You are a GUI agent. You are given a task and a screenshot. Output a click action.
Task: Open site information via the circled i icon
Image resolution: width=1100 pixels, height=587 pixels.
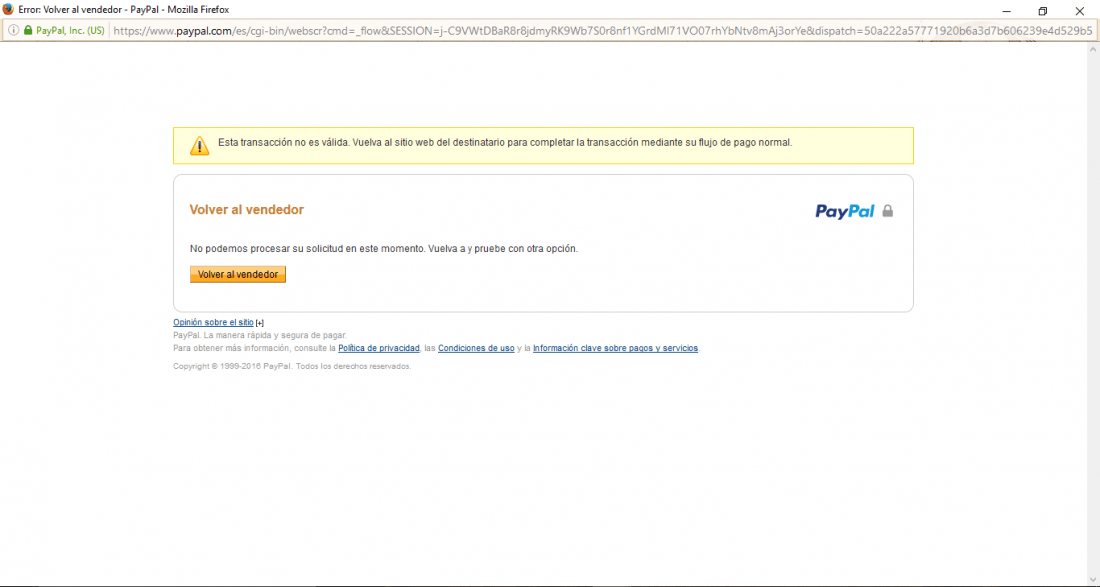click(13, 31)
